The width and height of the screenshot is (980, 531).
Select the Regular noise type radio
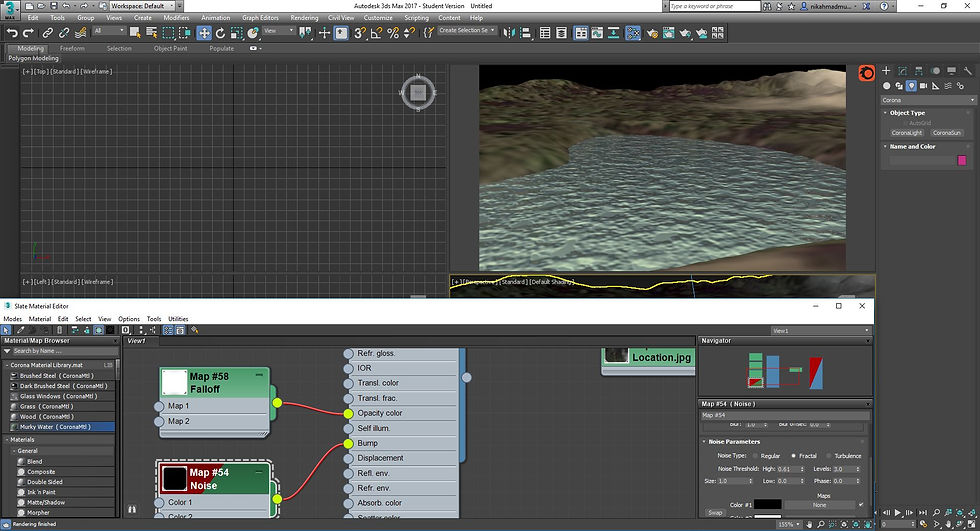coord(756,456)
